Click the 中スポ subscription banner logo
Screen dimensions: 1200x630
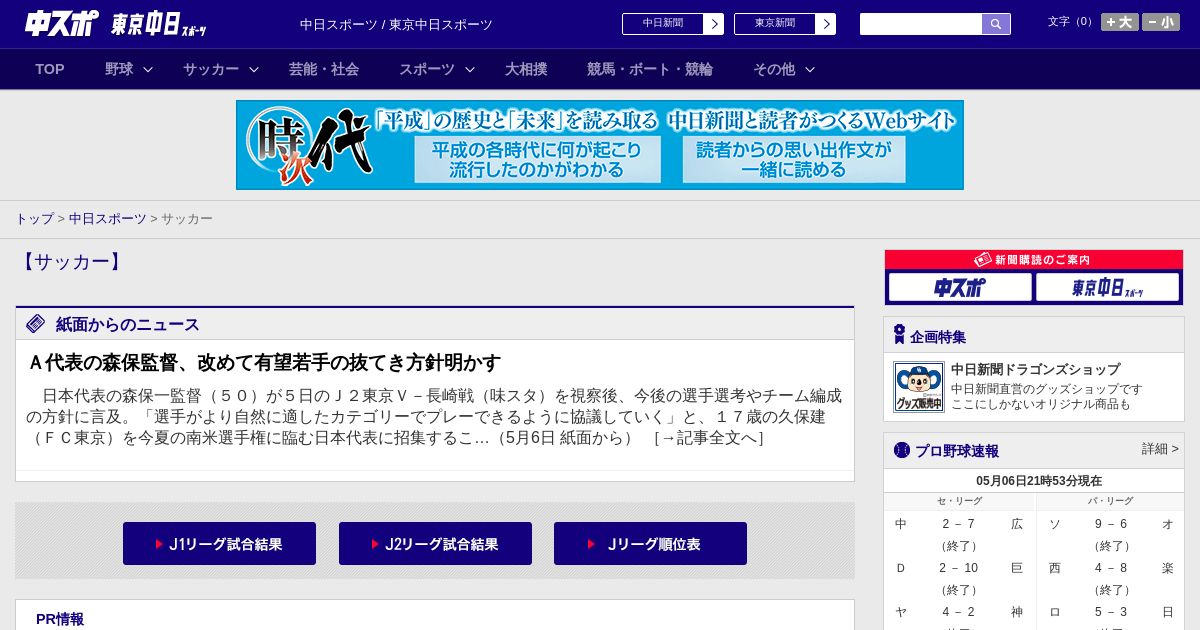click(960, 288)
